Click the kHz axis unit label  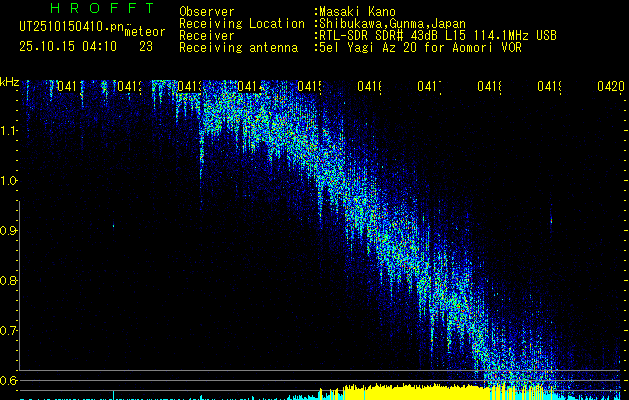click(x=10, y=82)
